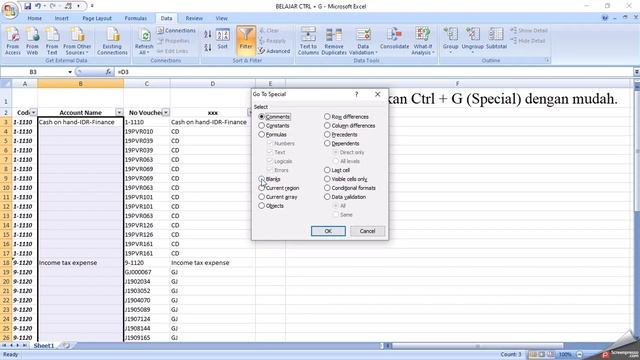Open the No Voucher filter dropdown
Viewport: 640px width, 360px height.
pyautogui.click(x=166, y=112)
